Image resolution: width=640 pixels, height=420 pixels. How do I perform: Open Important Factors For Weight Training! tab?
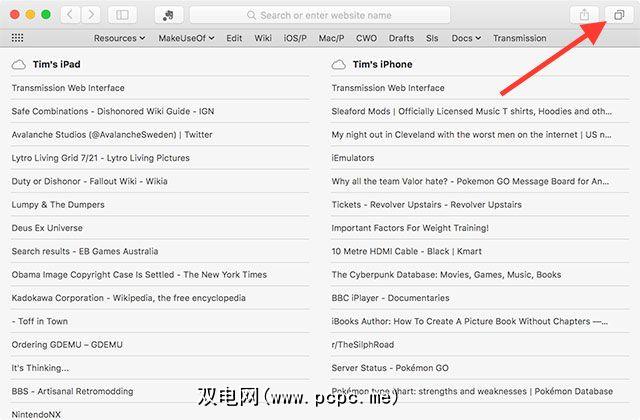(x=480, y=228)
